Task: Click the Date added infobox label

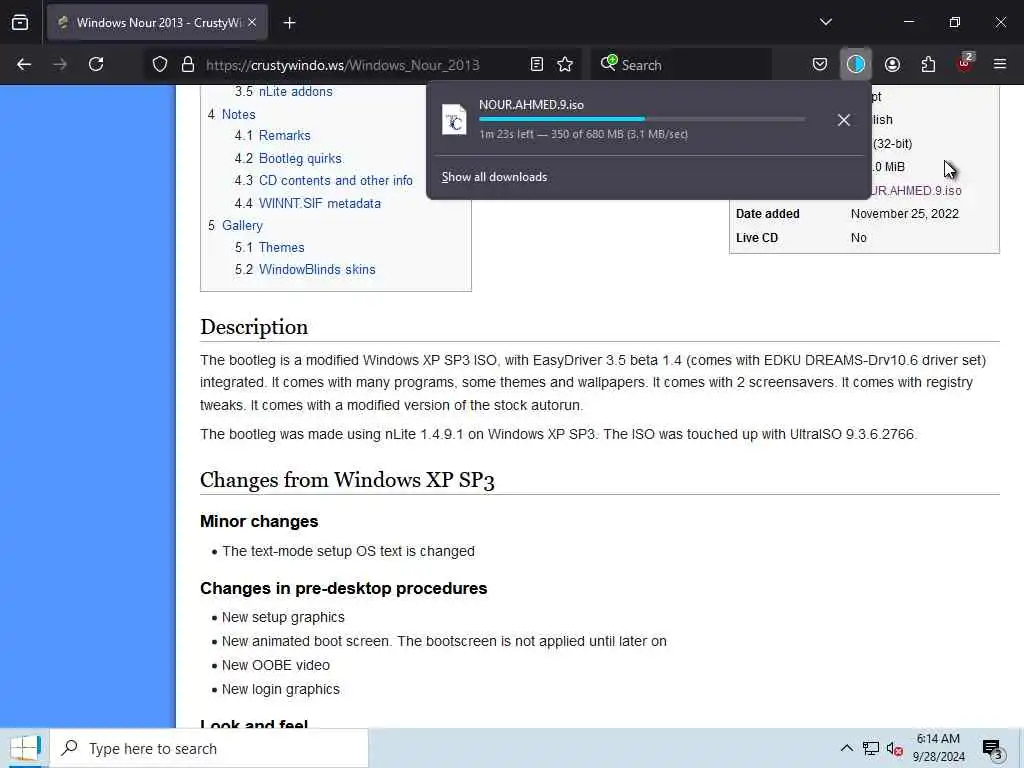Action: click(767, 214)
